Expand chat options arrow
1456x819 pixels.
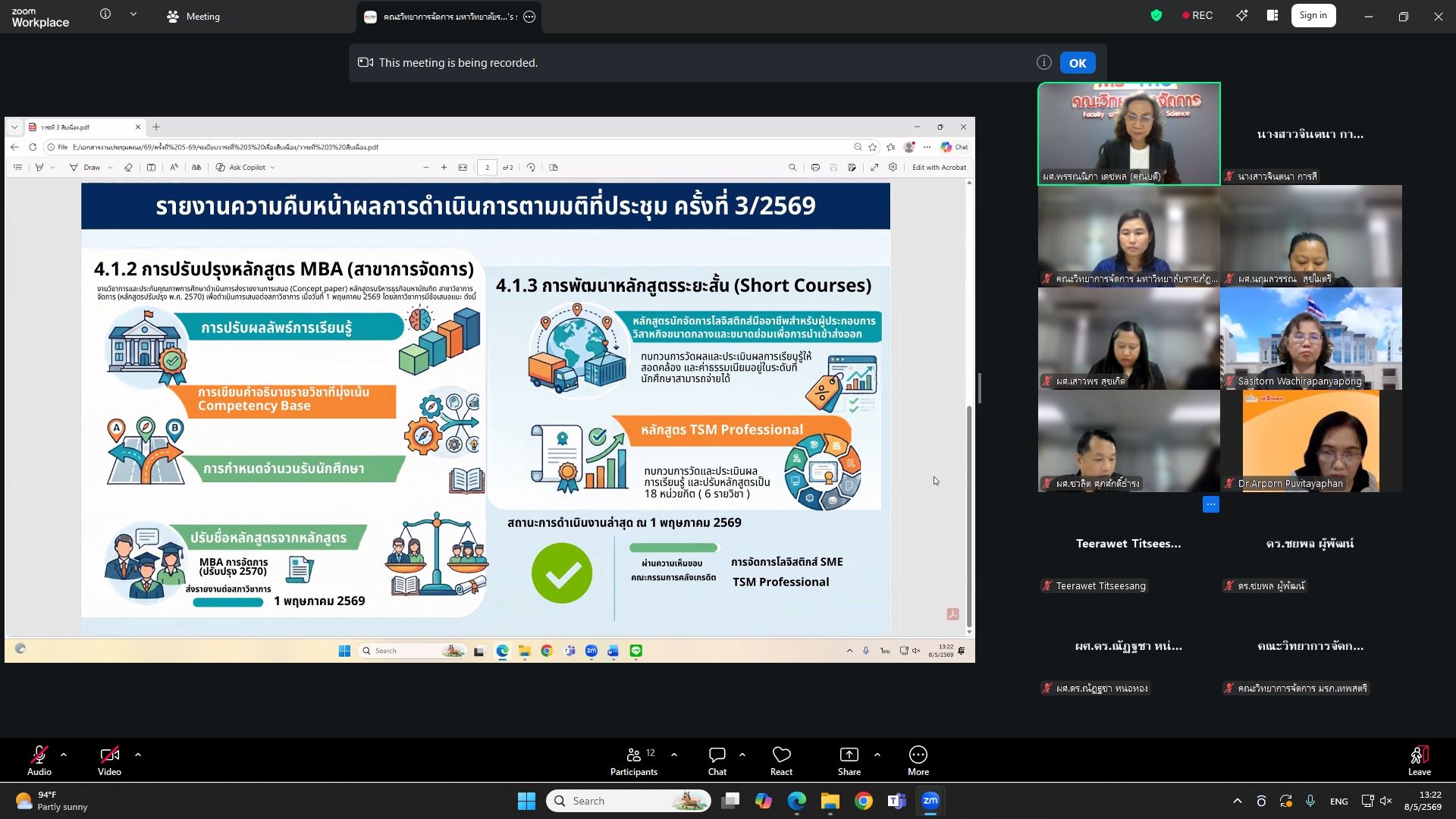(x=742, y=755)
